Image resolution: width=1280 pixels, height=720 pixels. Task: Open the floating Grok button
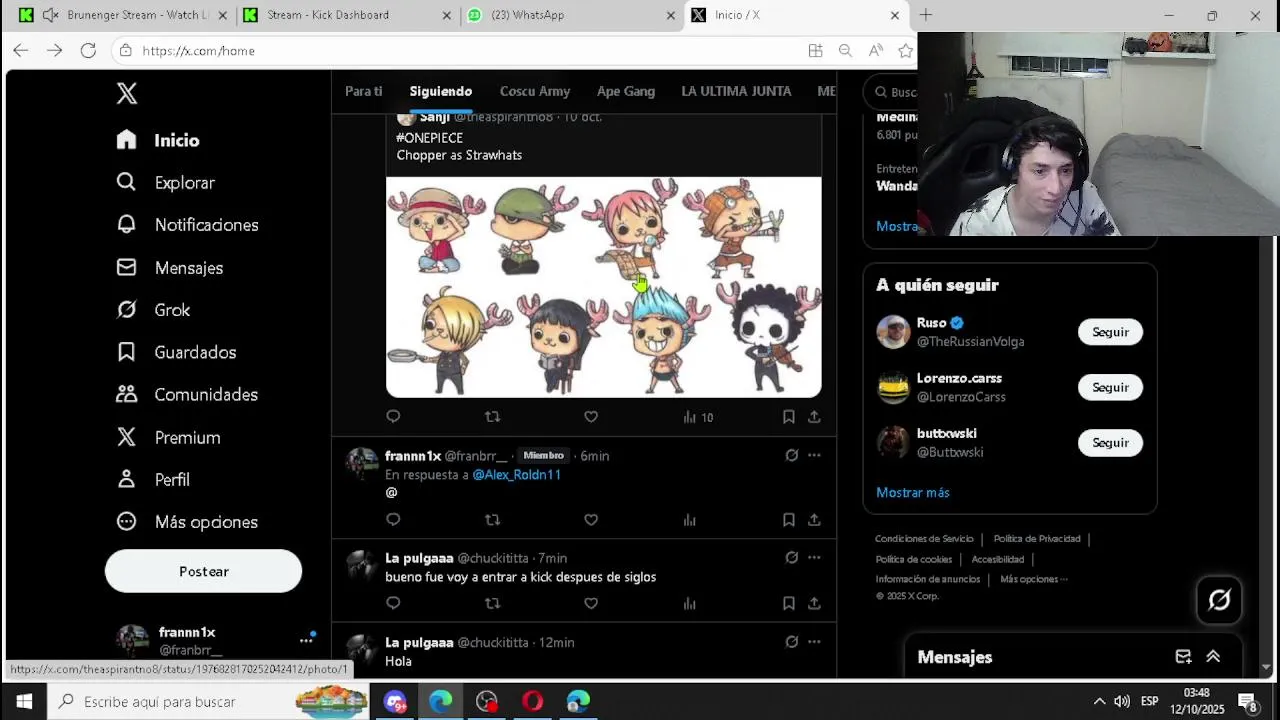click(x=1219, y=600)
